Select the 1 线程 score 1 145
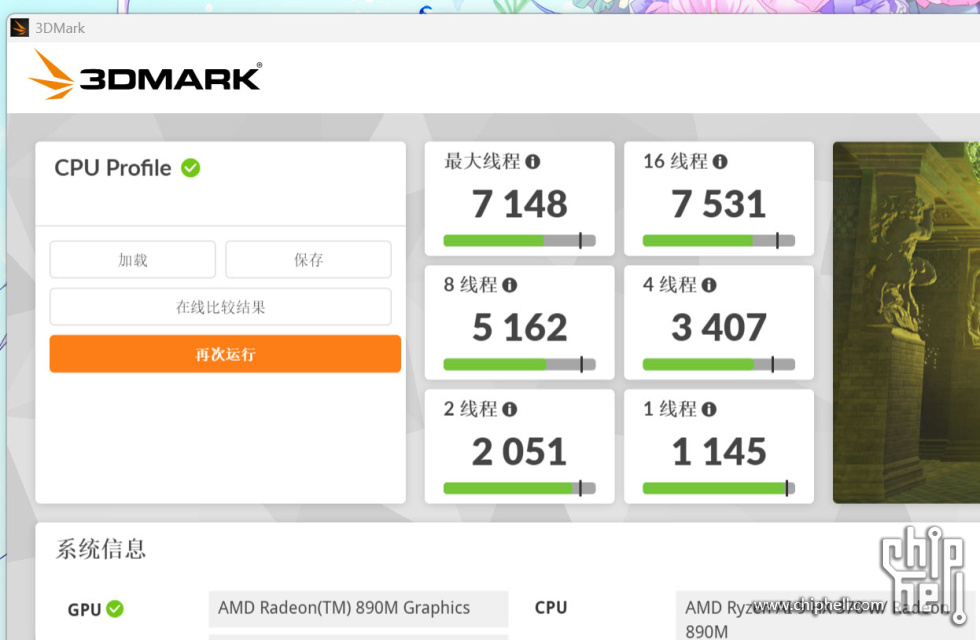Viewport: 980px width, 640px height. (719, 451)
